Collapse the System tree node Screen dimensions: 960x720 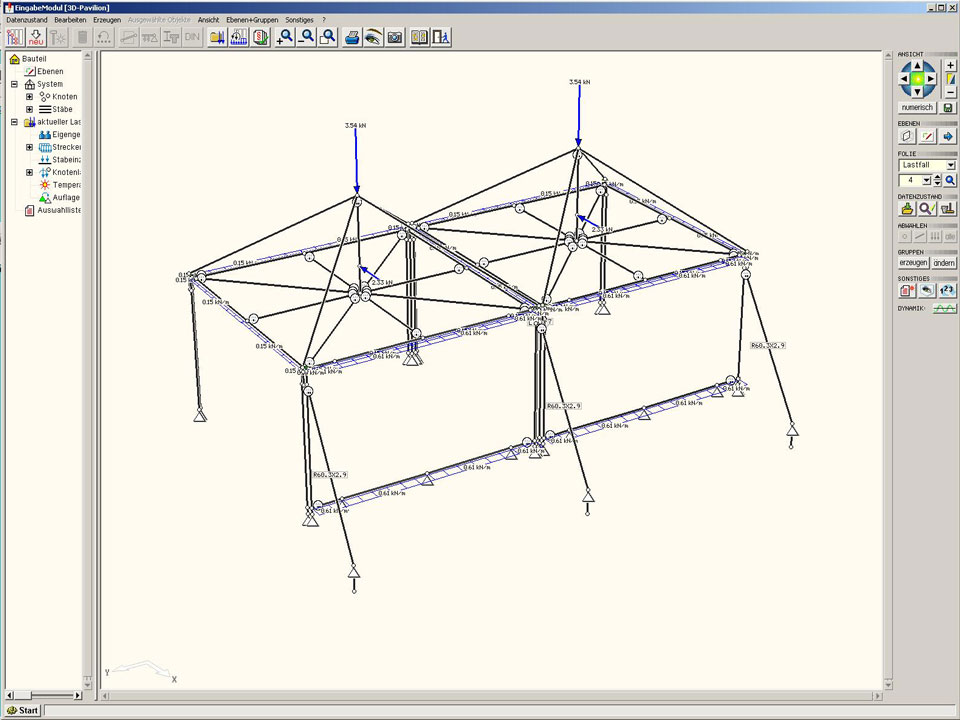coord(15,84)
